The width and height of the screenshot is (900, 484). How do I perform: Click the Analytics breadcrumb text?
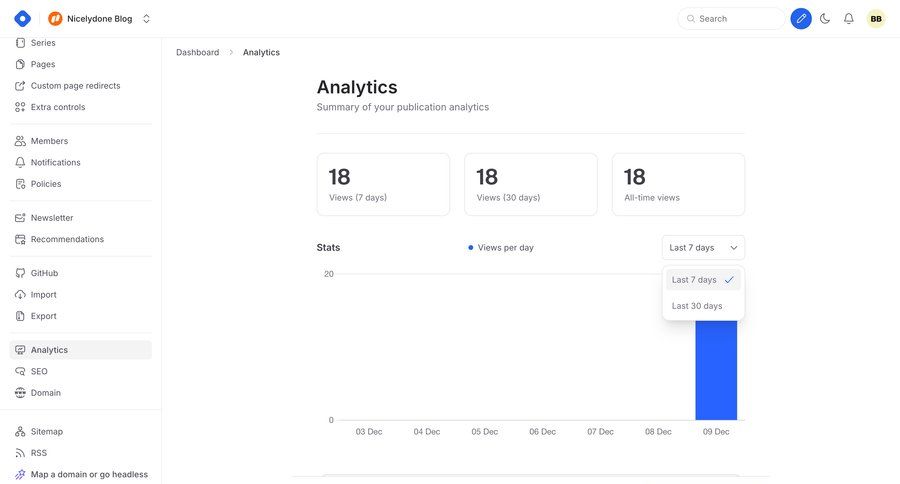261,52
